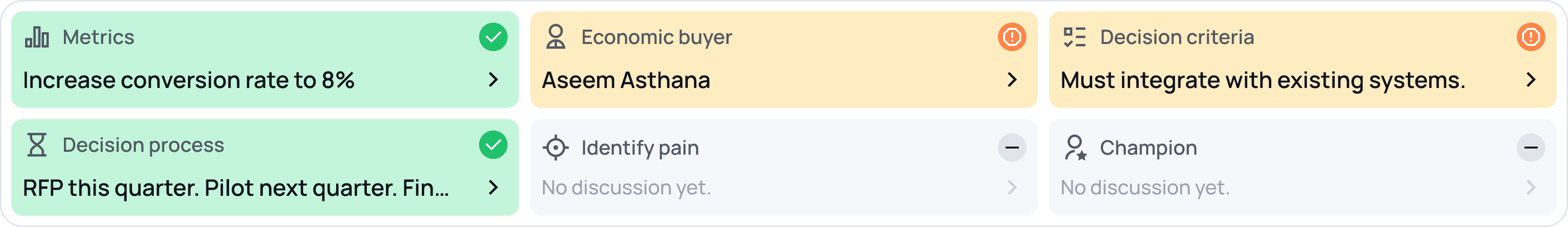Screen dimensions: 1568x227
Task: Click the orange alert icon on Decision criteria
Action: coord(1530,37)
